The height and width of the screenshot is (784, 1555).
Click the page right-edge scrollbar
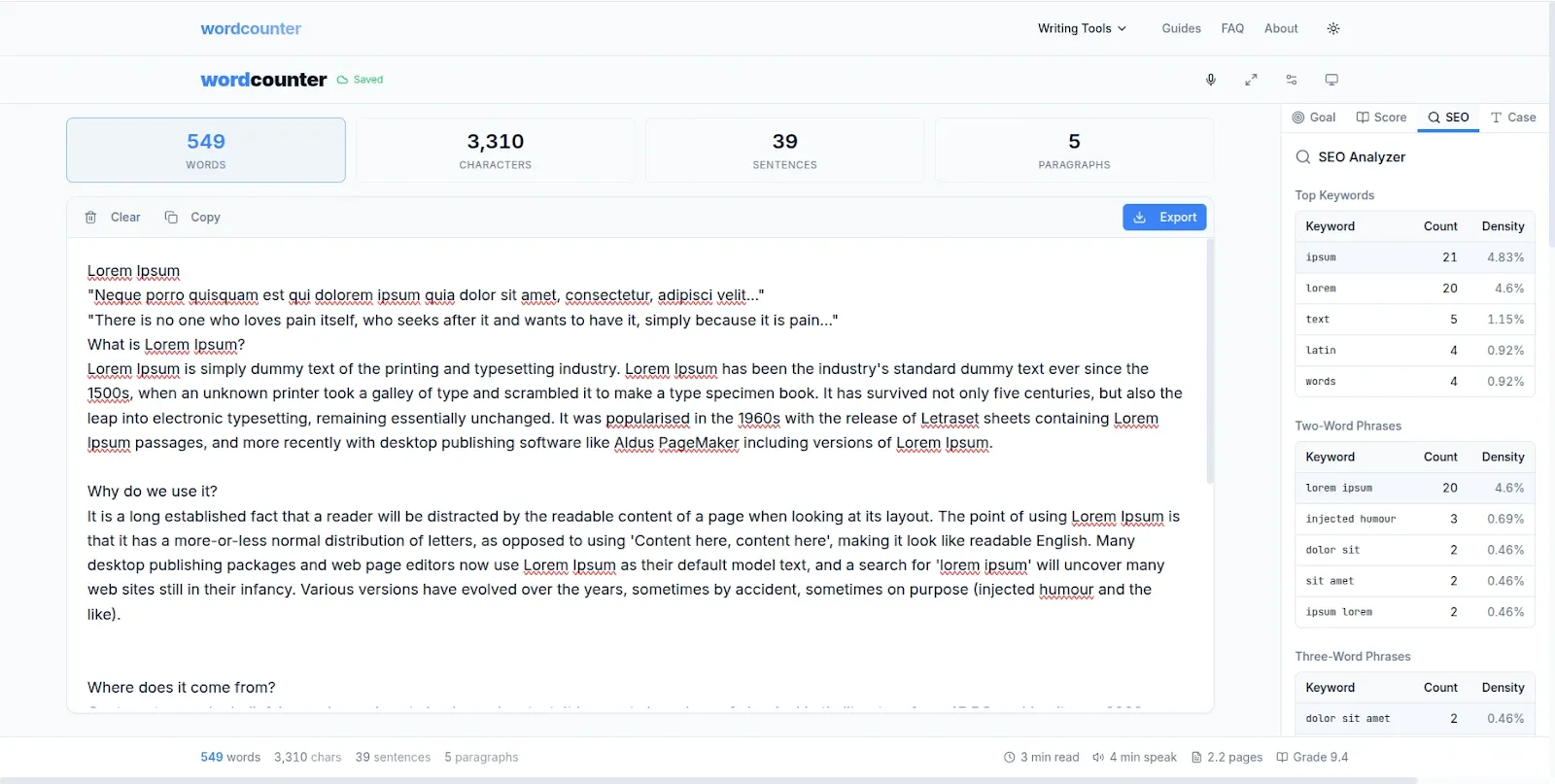click(x=1551, y=124)
